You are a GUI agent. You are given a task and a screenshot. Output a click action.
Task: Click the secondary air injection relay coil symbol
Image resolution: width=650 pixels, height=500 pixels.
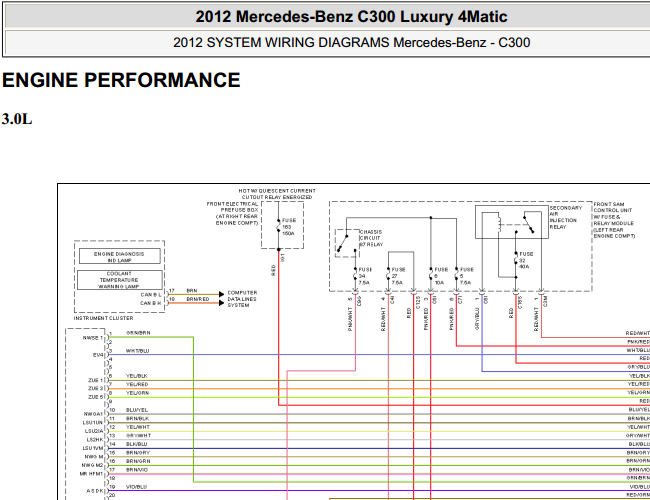[x=498, y=225]
